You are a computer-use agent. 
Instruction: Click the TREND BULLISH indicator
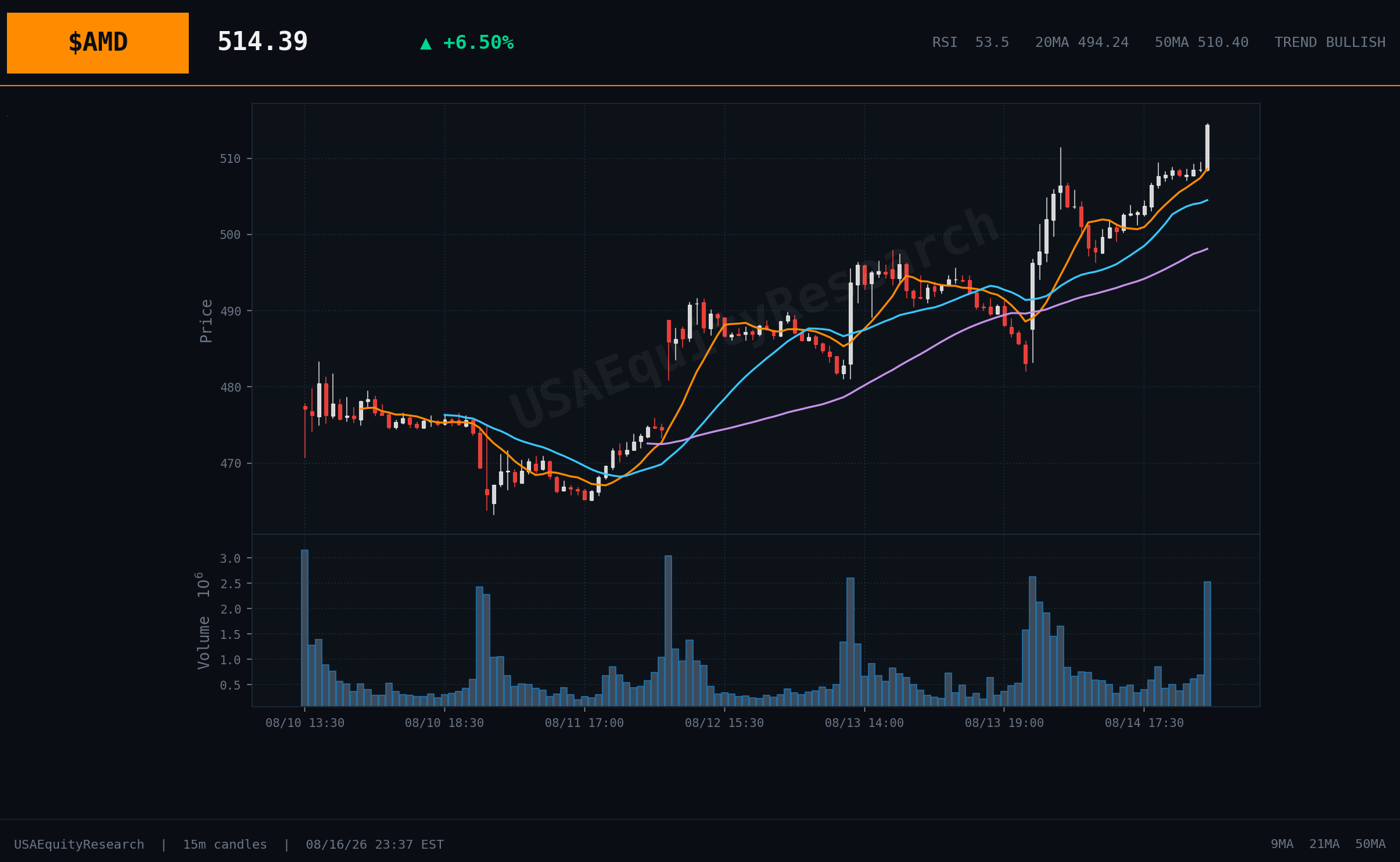tap(1330, 42)
